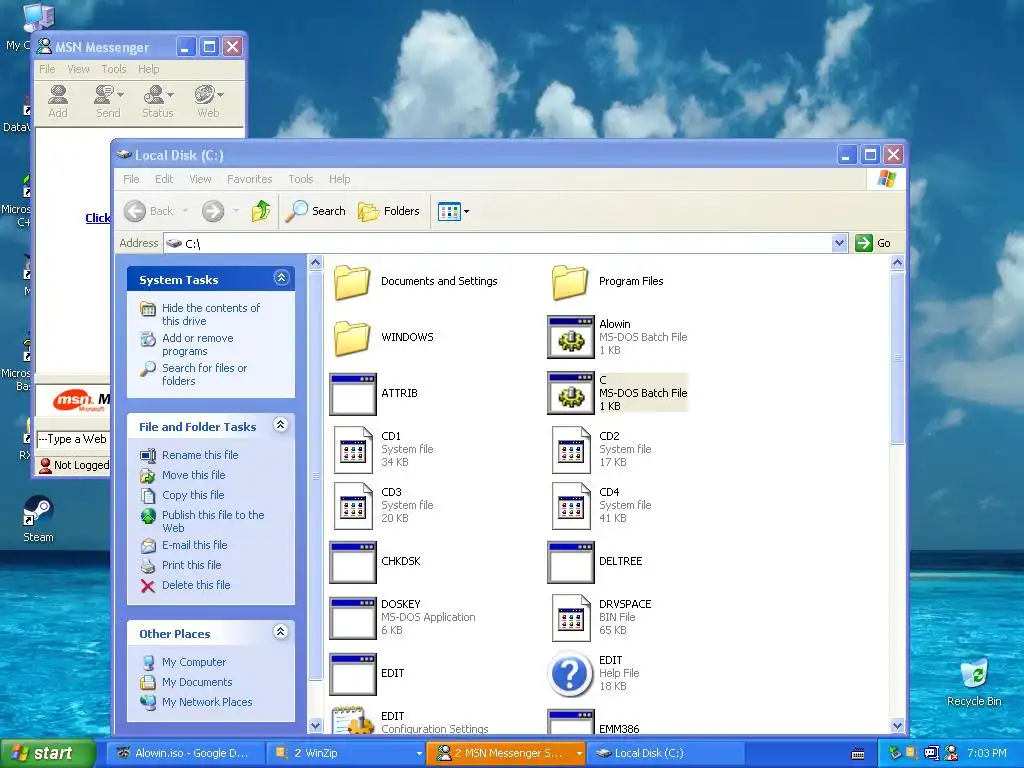Screen dimensions: 1024x768
Task: Select the DRVSPACE BIN file icon
Action: [571, 618]
